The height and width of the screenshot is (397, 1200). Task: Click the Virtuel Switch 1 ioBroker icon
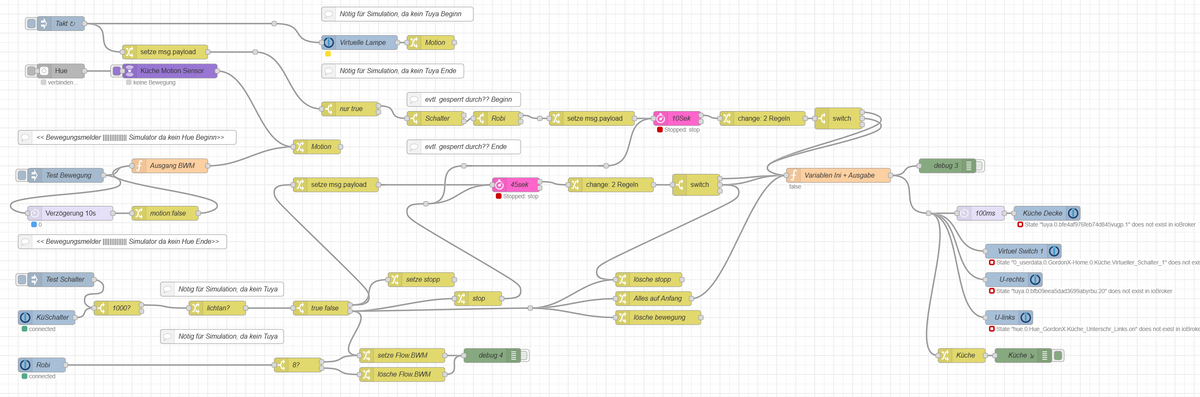tap(1053, 251)
